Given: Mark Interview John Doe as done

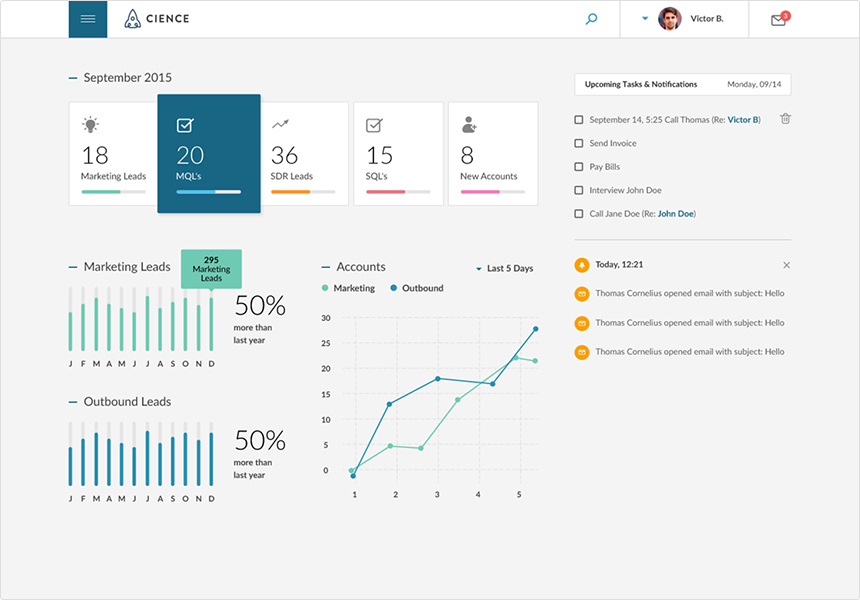Looking at the screenshot, I should (579, 190).
